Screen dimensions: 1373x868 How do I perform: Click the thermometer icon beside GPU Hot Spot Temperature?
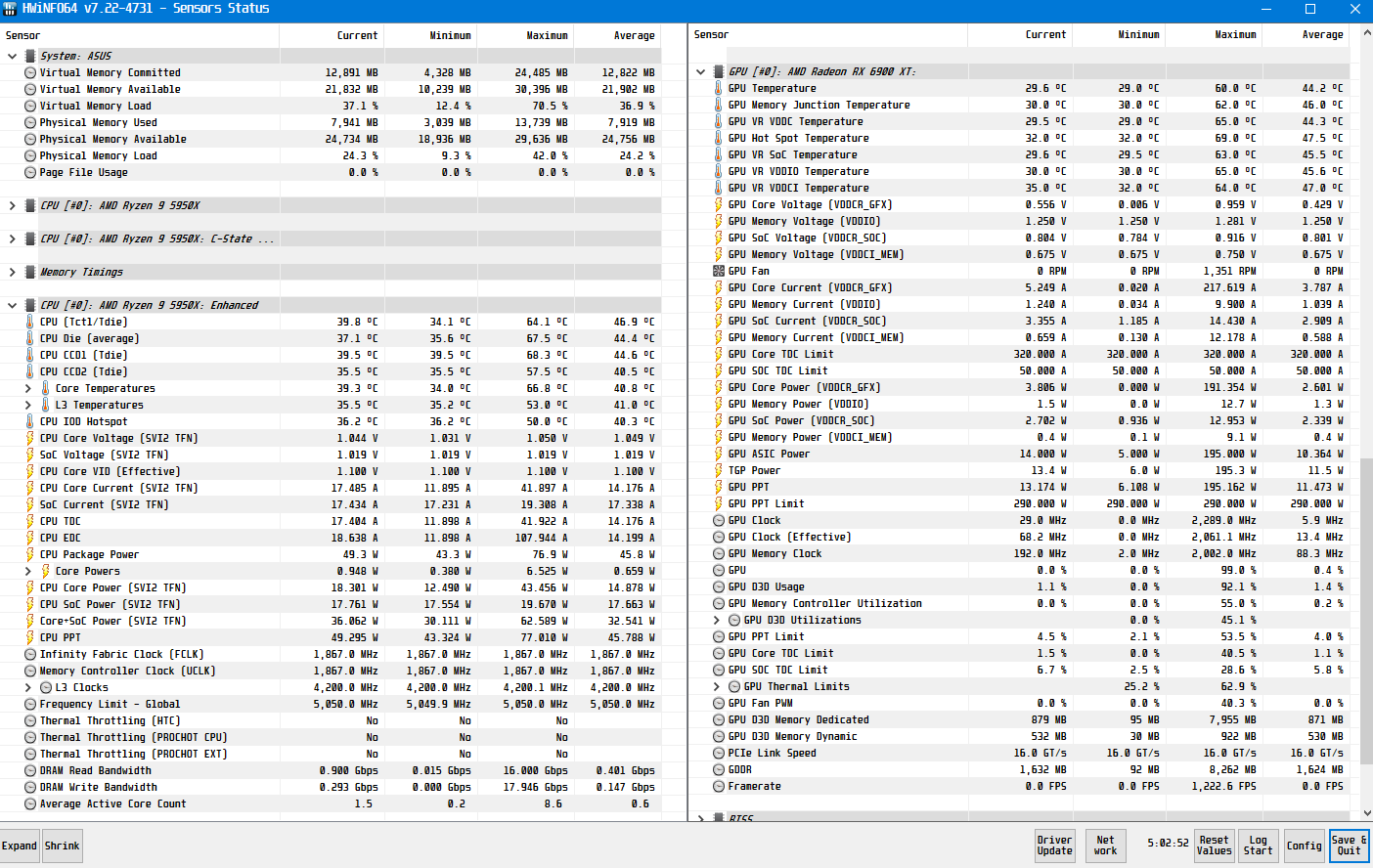(x=719, y=138)
